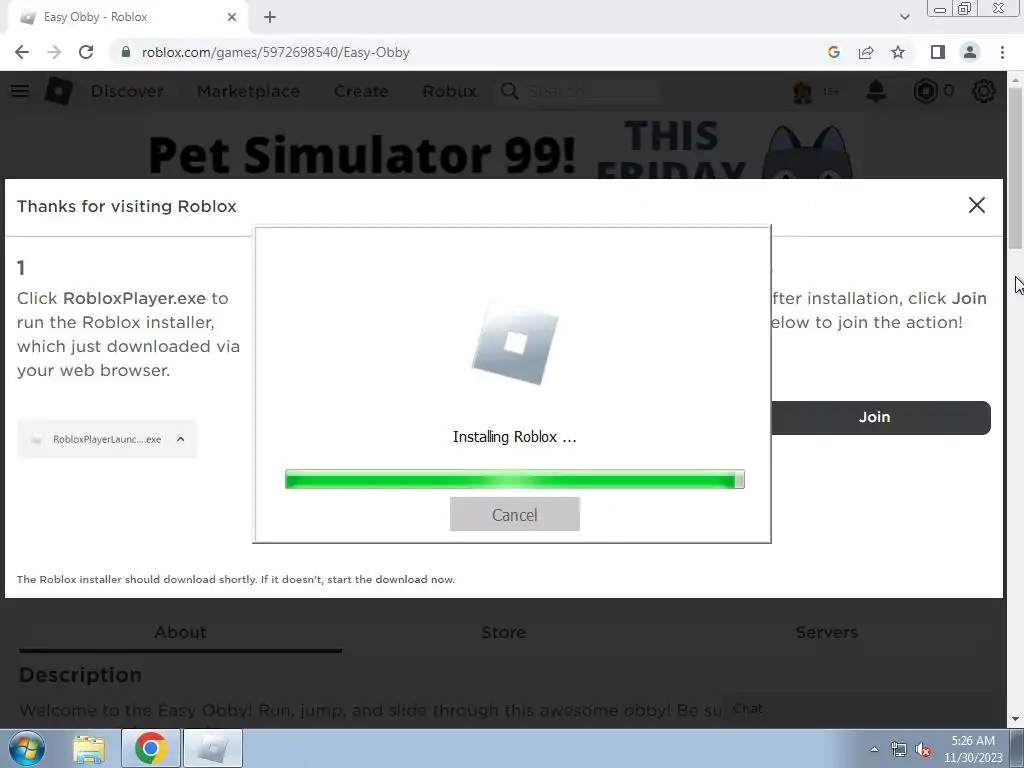Open the muted volume tray icon
This screenshot has height=768, width=1024.
[x=923, y=750]
